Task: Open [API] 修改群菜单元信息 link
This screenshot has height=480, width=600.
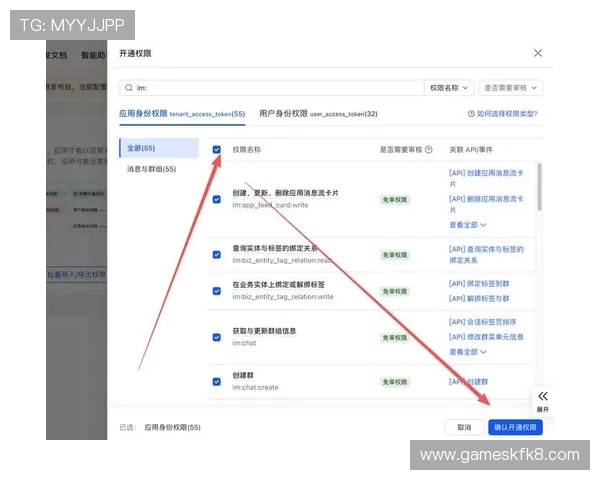Action: coord(486,336)
